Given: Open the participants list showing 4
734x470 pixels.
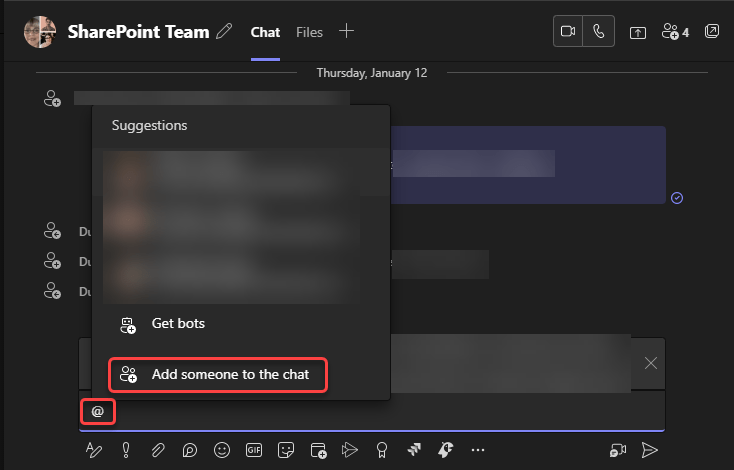Looking at the screenshot, I should pyautogui.click(x=675, y=32).
